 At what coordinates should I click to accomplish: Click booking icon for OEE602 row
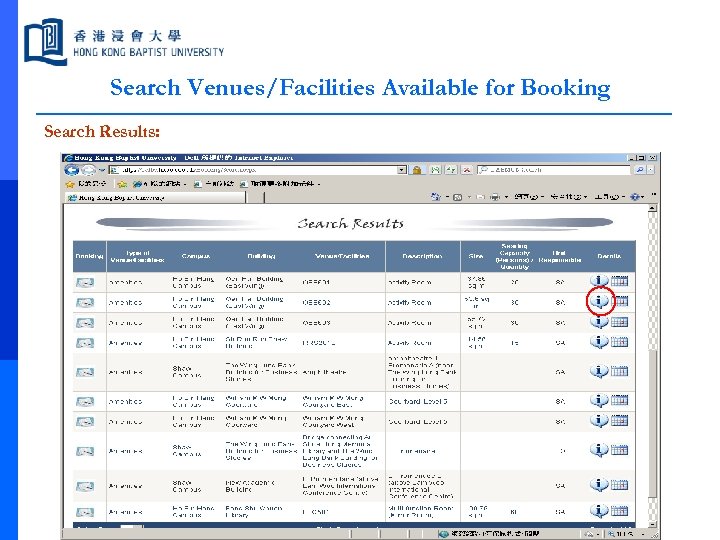click(85, 303)
